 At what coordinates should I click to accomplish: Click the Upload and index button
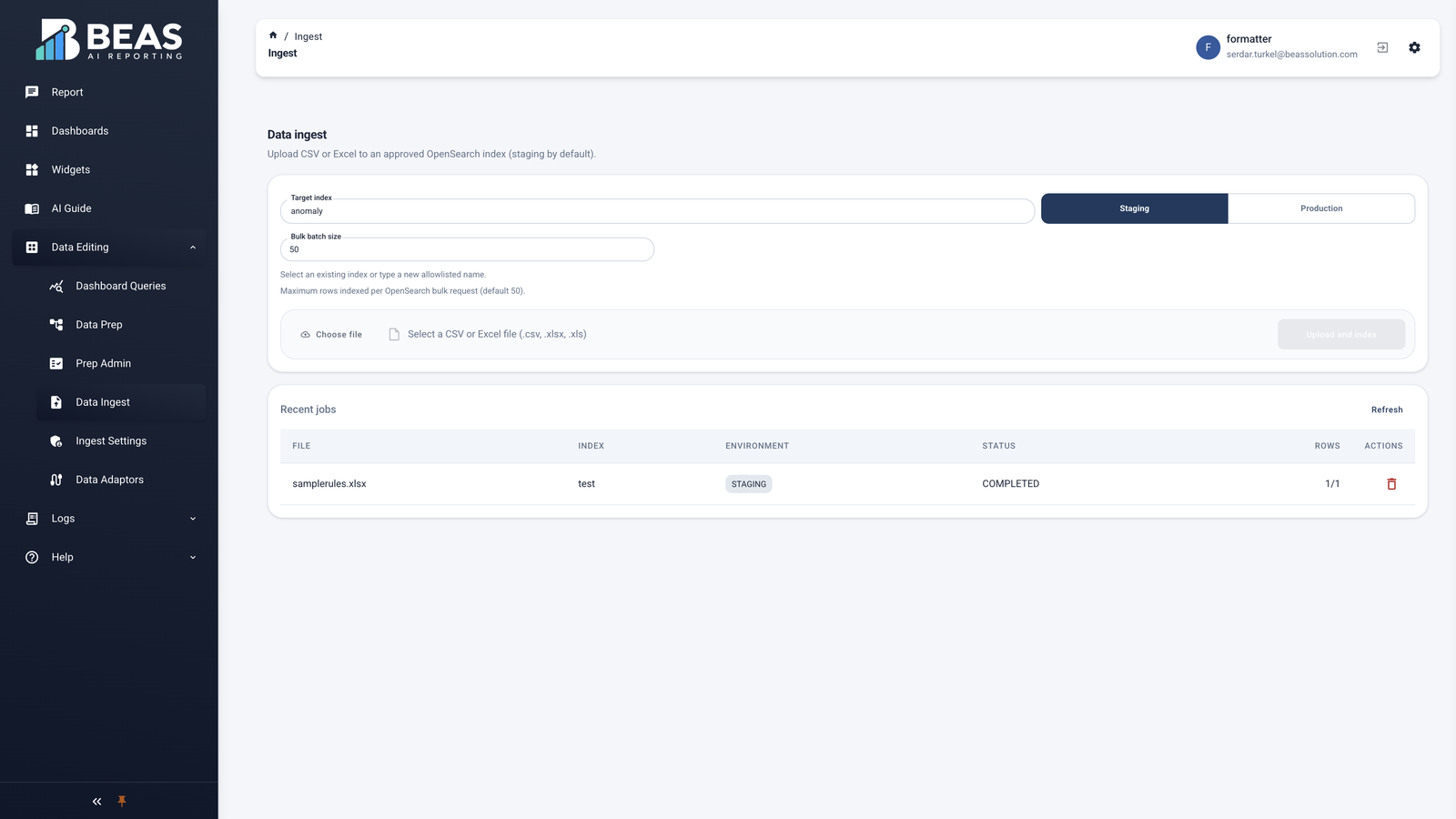pyautogui.click(x=1341, y=335)
